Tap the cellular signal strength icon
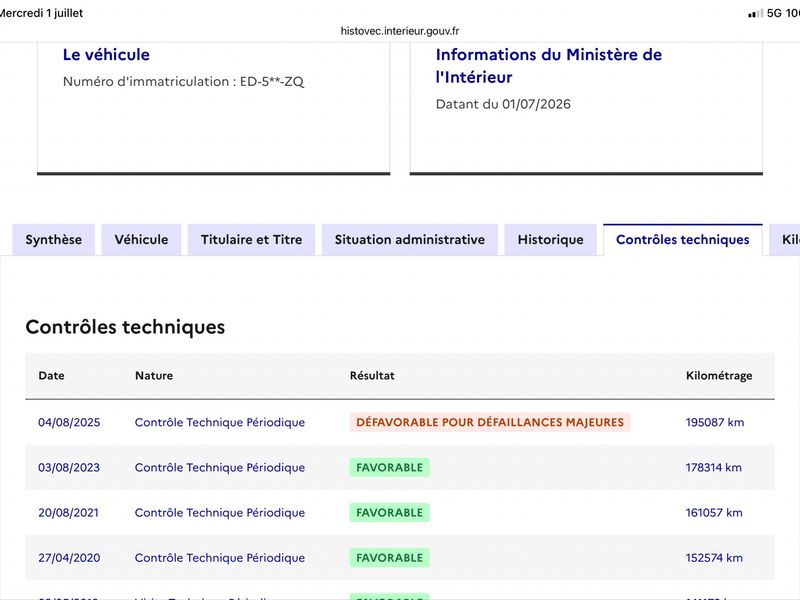Viewport: 800px width, 600px height. tap(756, 13)
